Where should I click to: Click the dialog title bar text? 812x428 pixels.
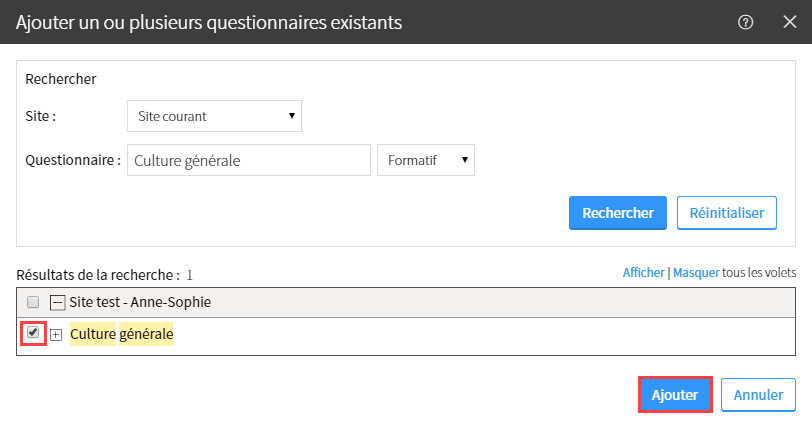coord(209,23)
